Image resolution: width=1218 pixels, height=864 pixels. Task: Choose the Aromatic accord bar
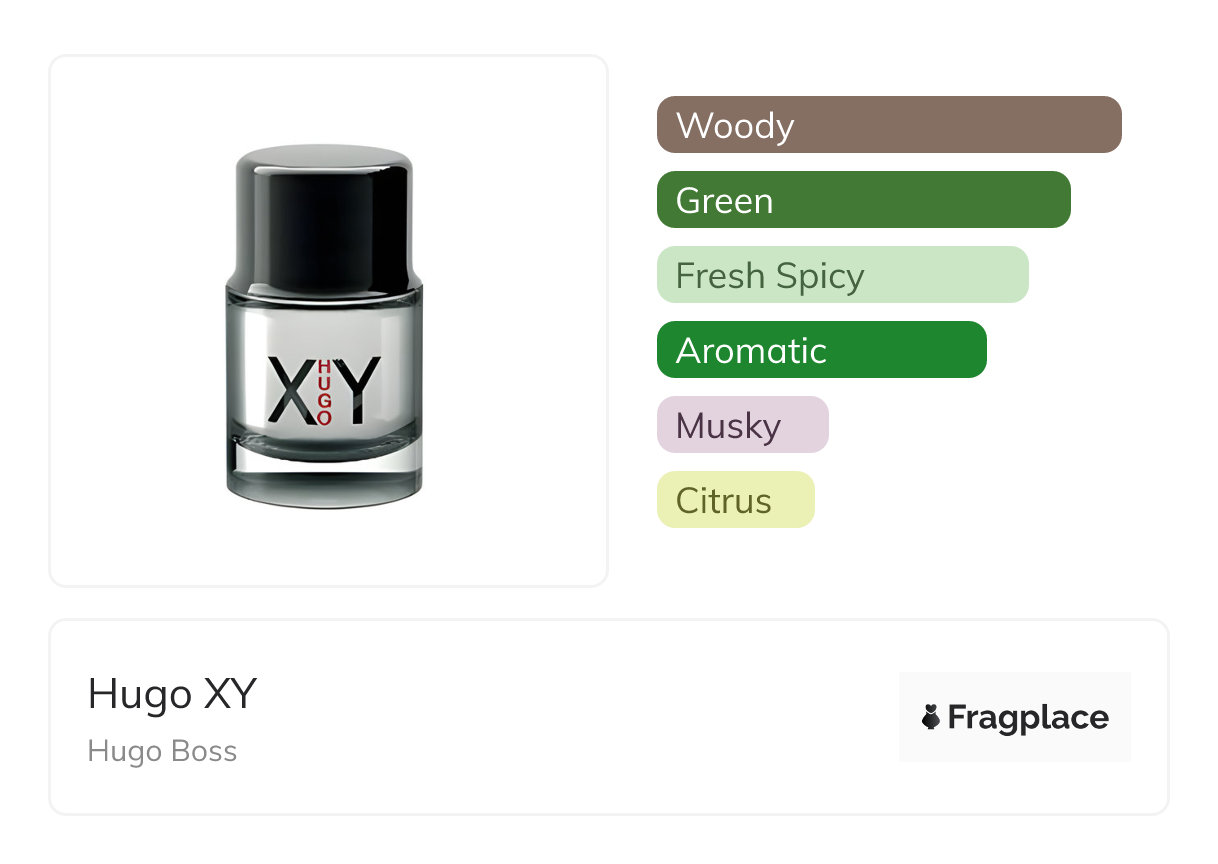pyautogui.click(x=822, y=350)
